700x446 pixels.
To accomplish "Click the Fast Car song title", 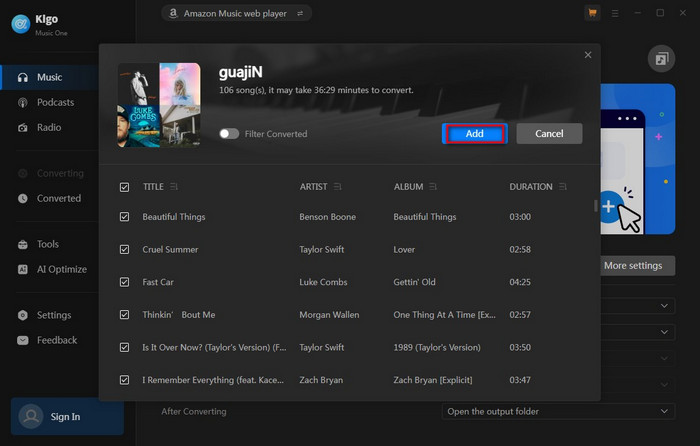I will click(x=158, y=282).
